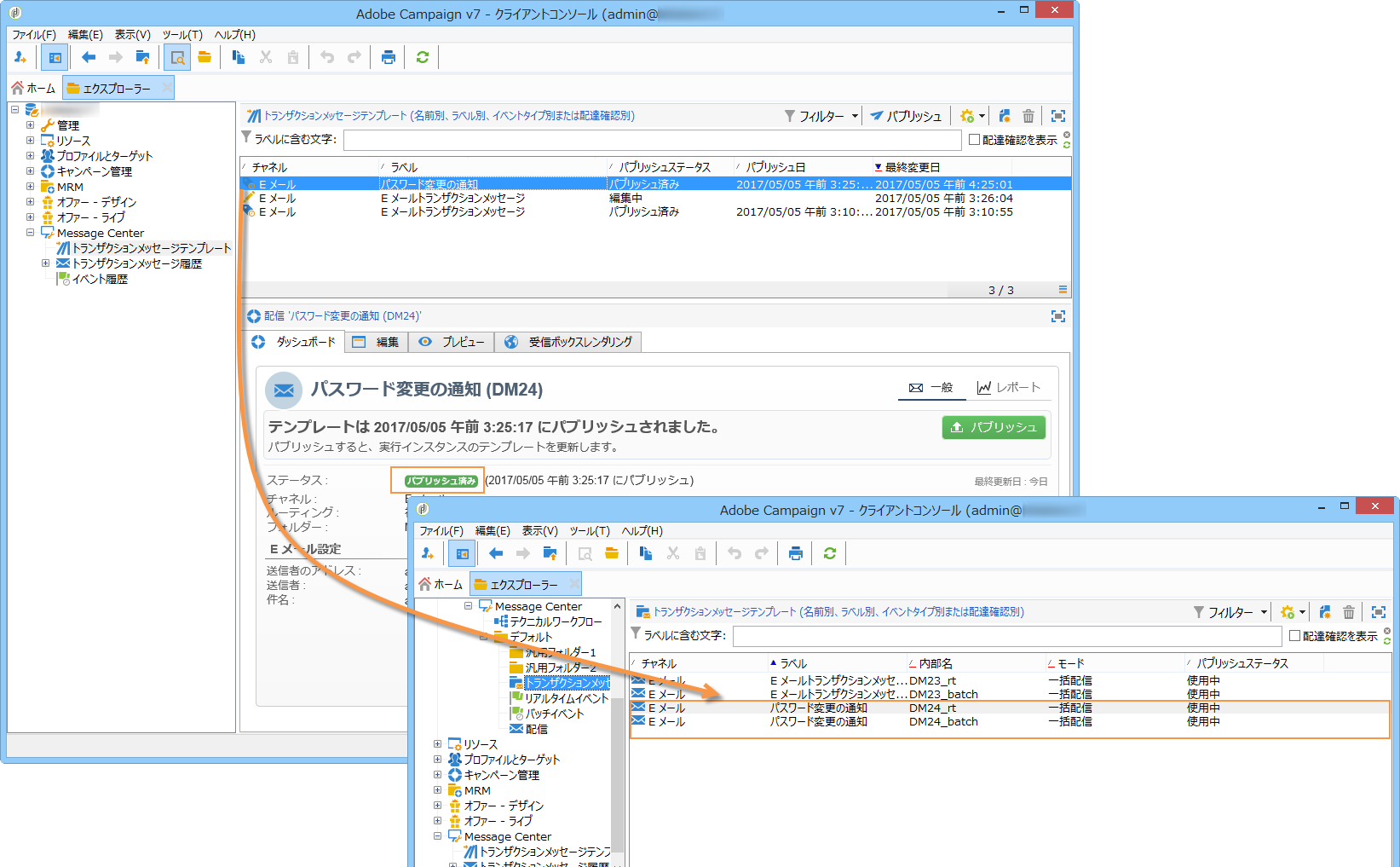Expand the キャンペーン管理 node in rear window tree
This screenshot has height=867, width=1400.
pos(30,171)
